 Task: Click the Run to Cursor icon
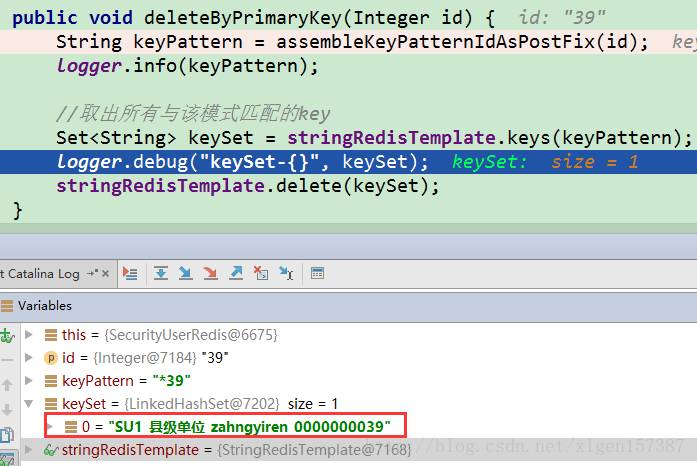click(x=286, y=273)
